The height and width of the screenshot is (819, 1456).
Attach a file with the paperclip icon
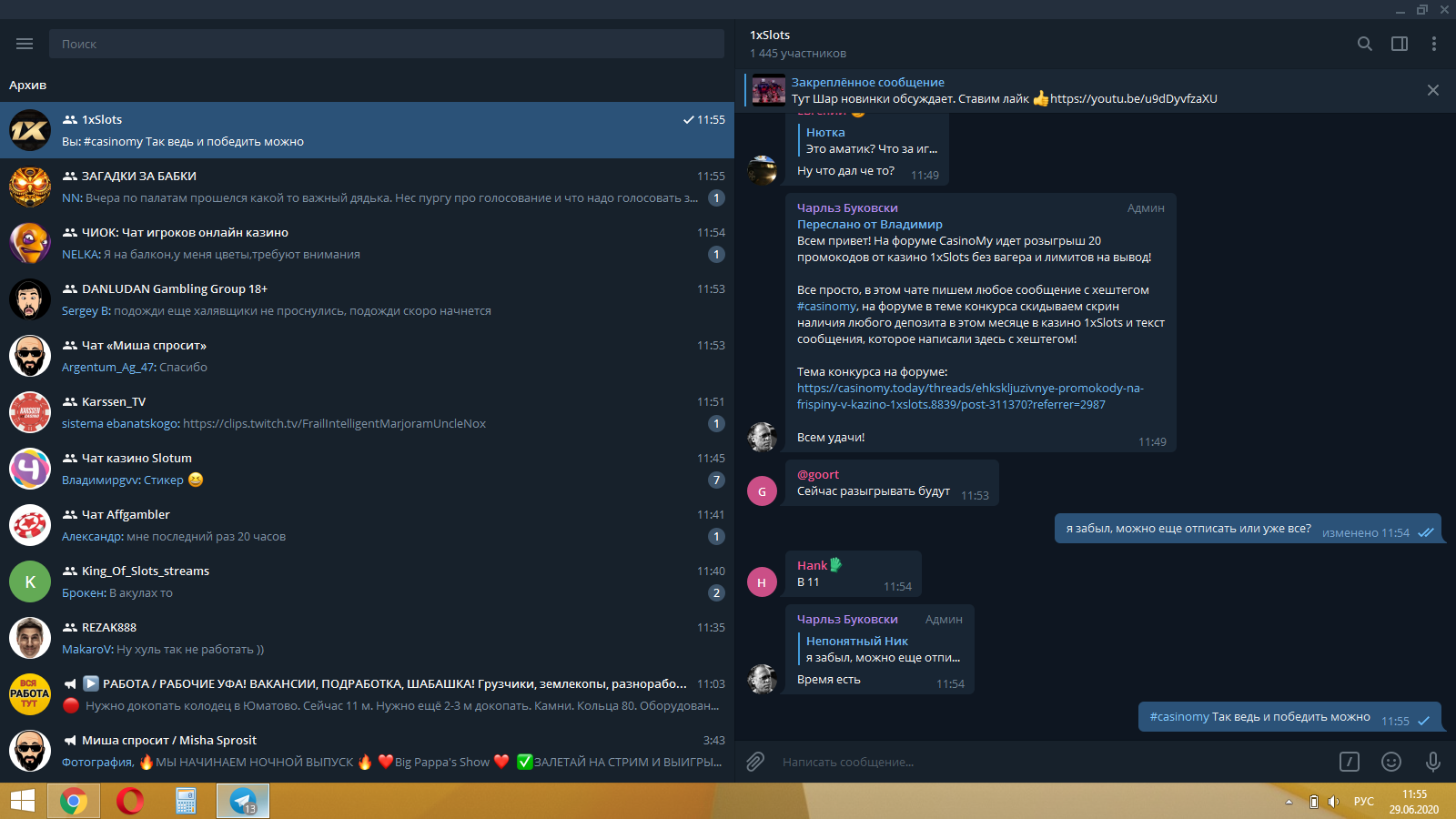pos(755,762)
